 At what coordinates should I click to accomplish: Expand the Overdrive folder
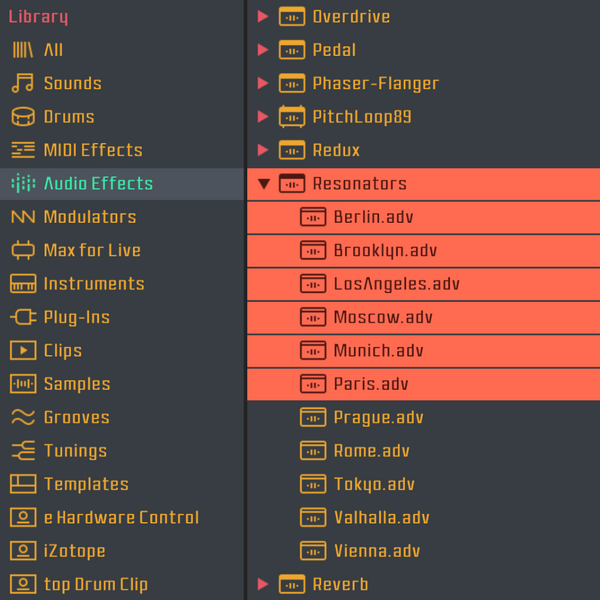[x=263, y=17]
